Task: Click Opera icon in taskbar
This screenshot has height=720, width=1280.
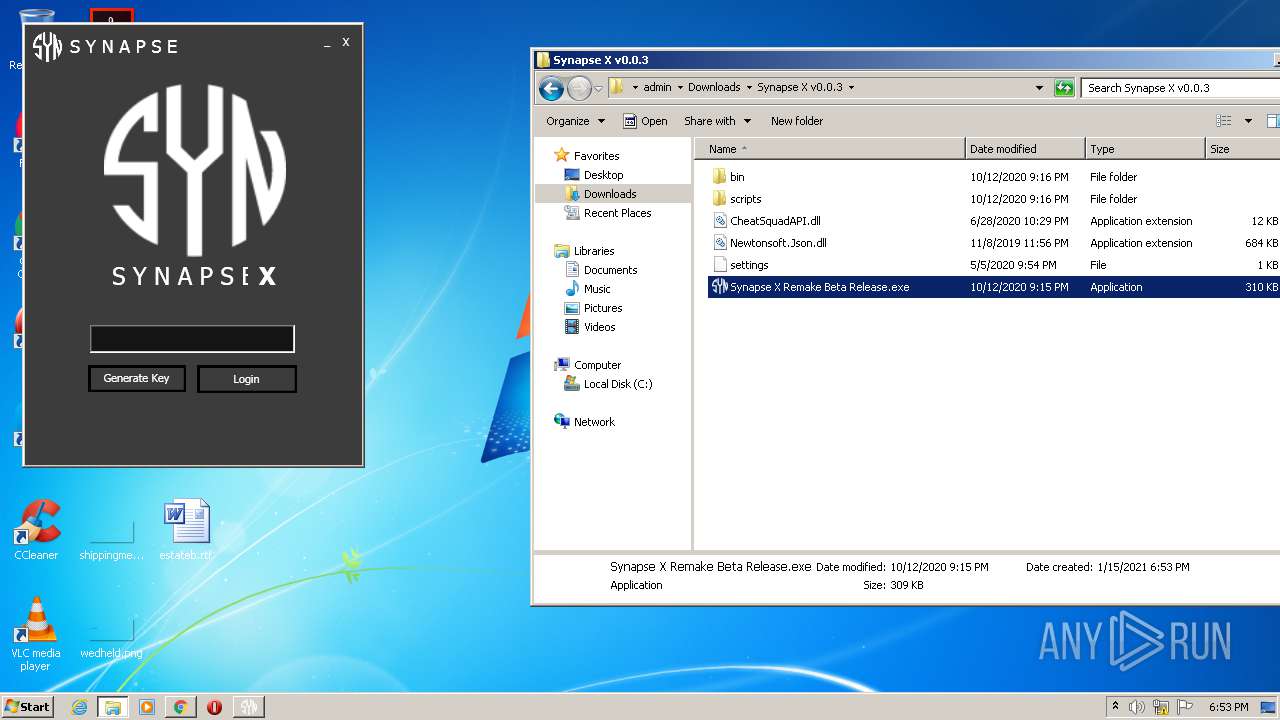Action: point(214,707)
